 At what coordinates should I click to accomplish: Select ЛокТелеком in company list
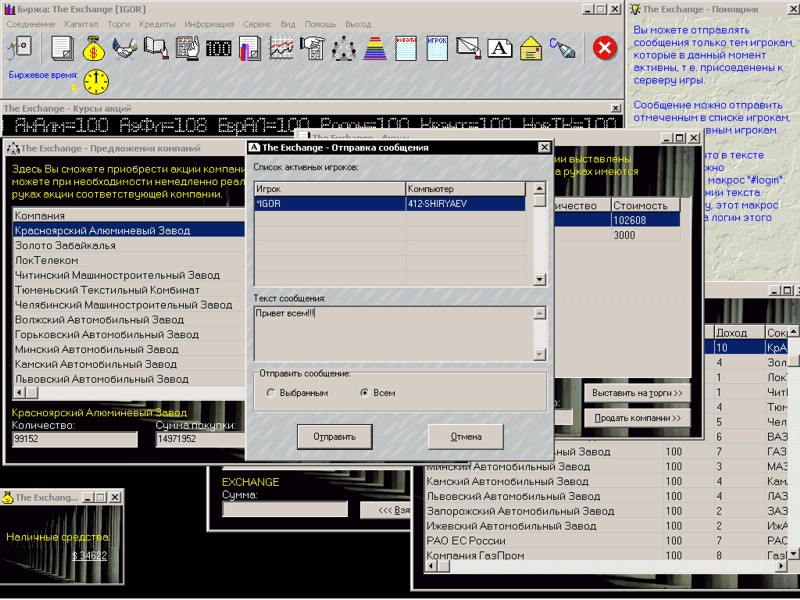[x=129, y=260]
